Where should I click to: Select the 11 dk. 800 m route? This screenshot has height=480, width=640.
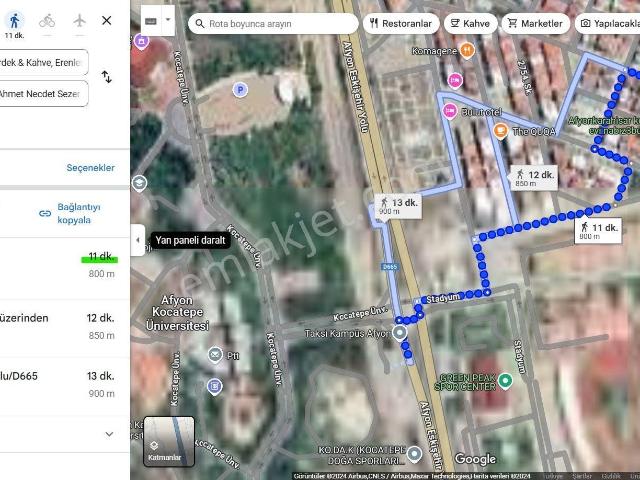(x=65, y=267)
